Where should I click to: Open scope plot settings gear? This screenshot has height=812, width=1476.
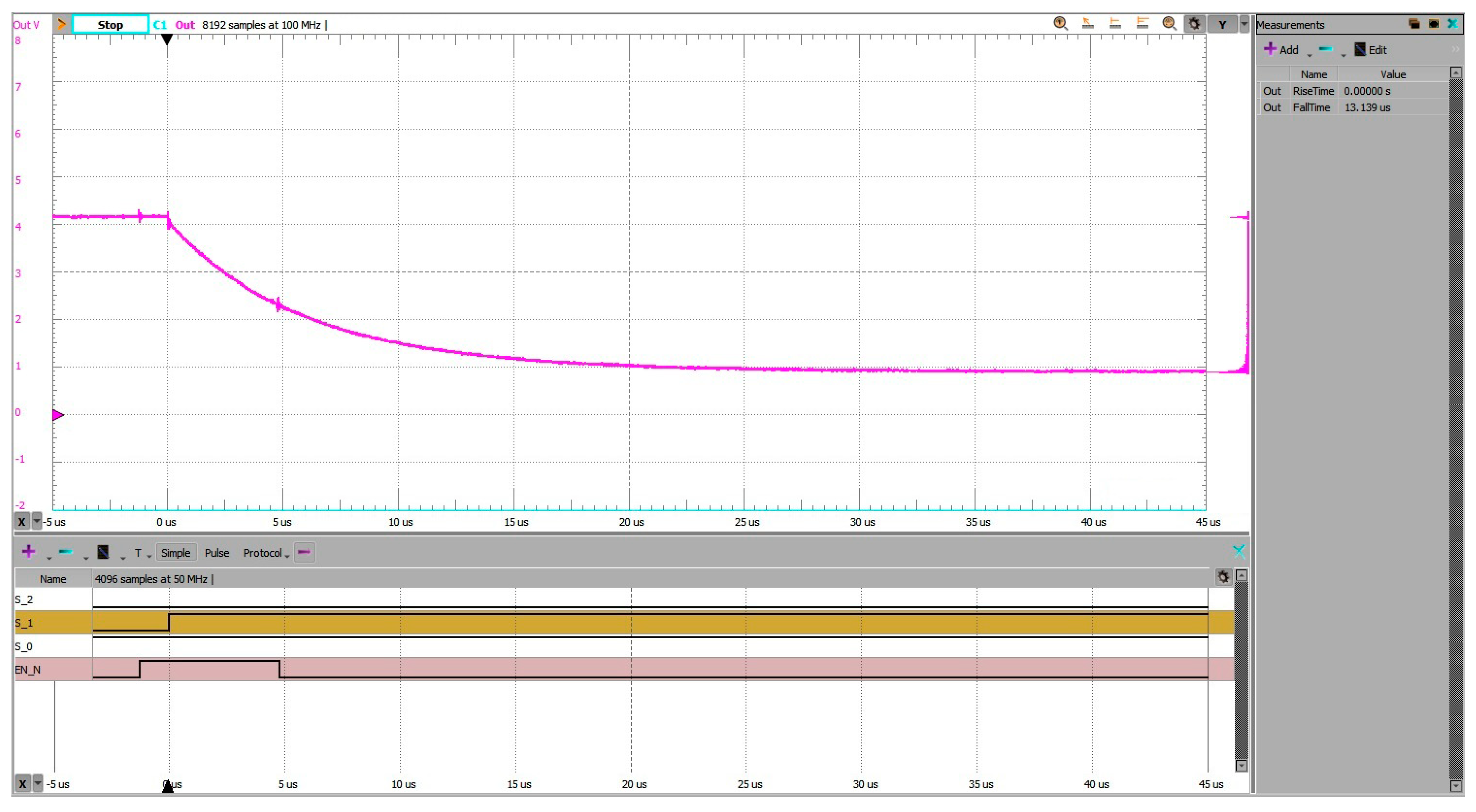tap(1194, 24)
